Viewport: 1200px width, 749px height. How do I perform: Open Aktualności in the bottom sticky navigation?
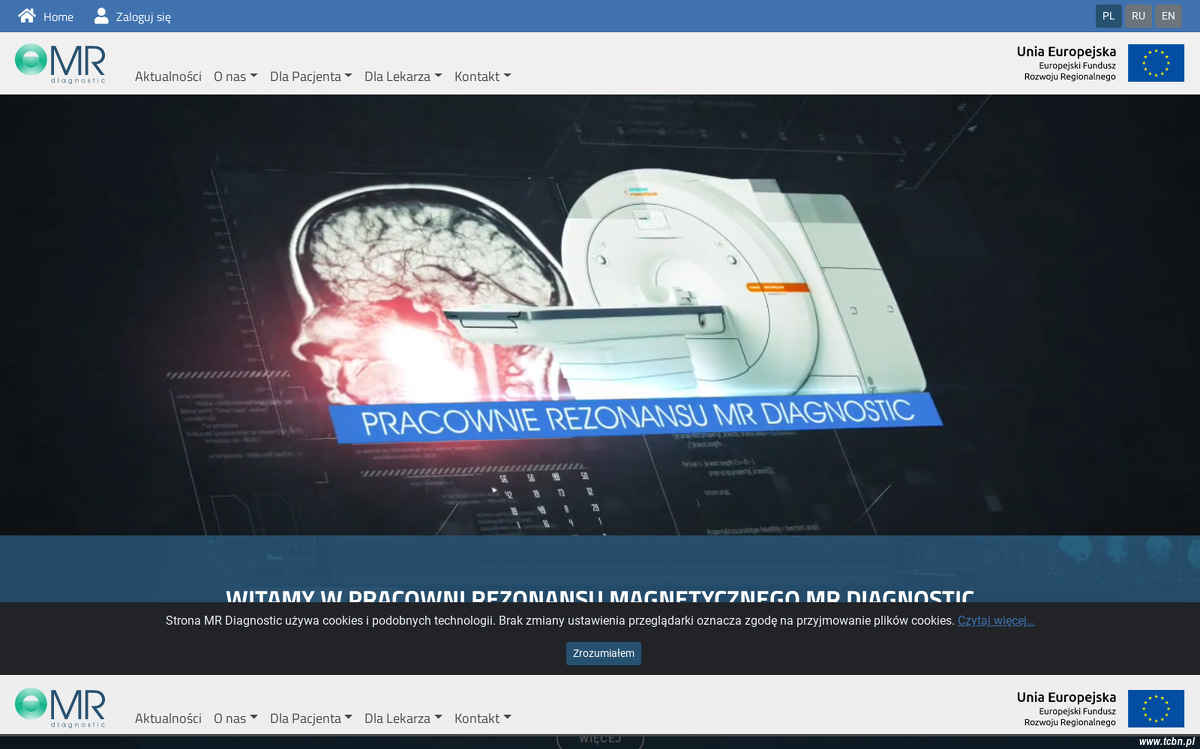pyautogui.click(x=168, y=718)
